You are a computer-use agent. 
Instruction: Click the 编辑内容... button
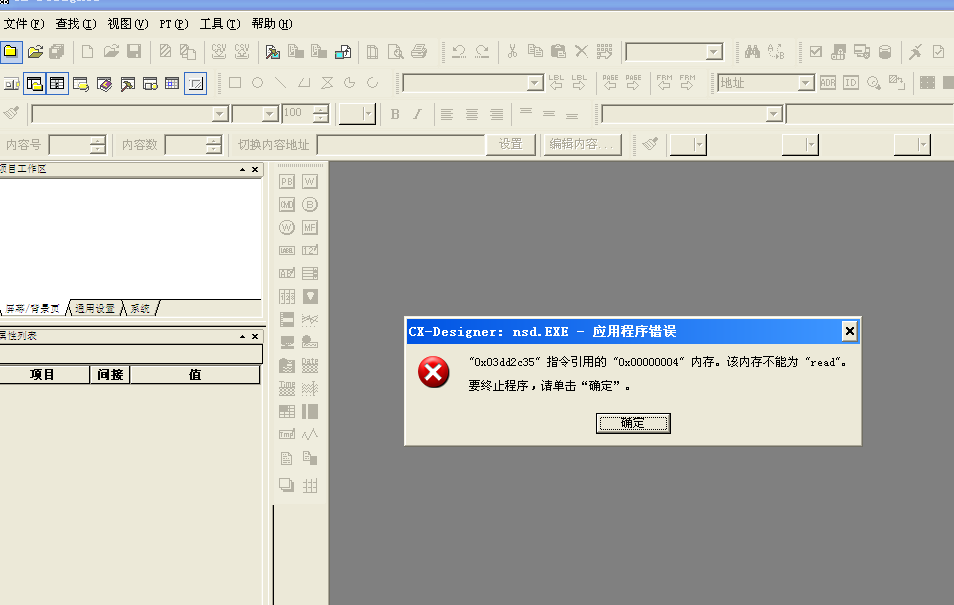583,144
